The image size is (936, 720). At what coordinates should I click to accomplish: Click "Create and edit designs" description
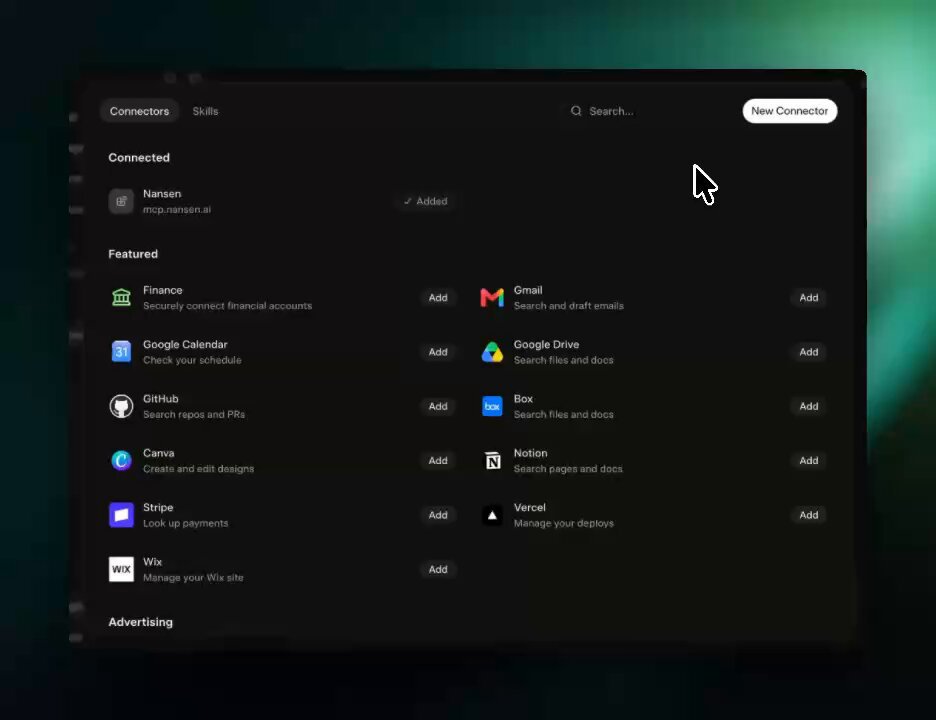point(198,469)
